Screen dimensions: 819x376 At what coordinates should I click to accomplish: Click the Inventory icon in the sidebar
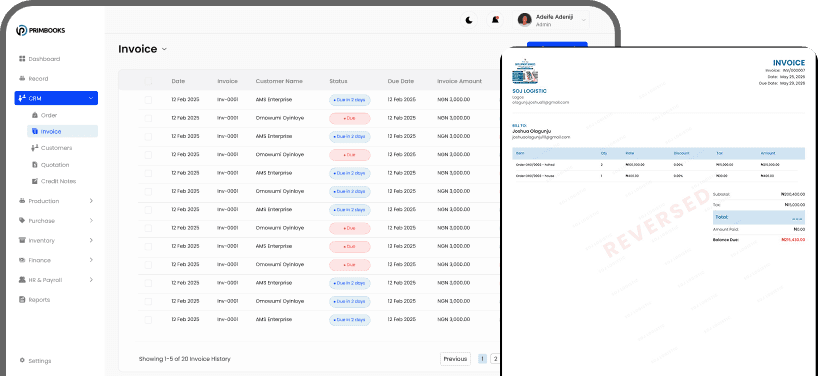click(22, 241)
